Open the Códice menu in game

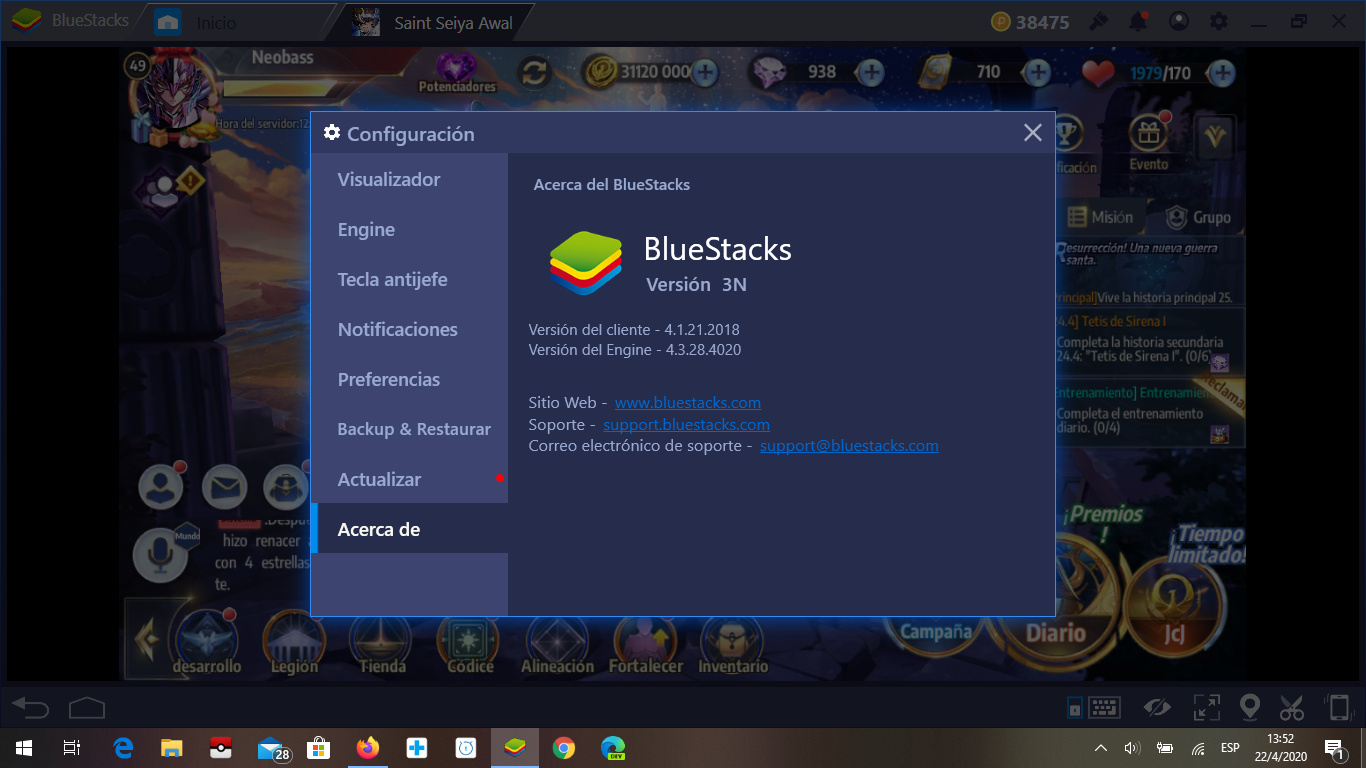470,643
